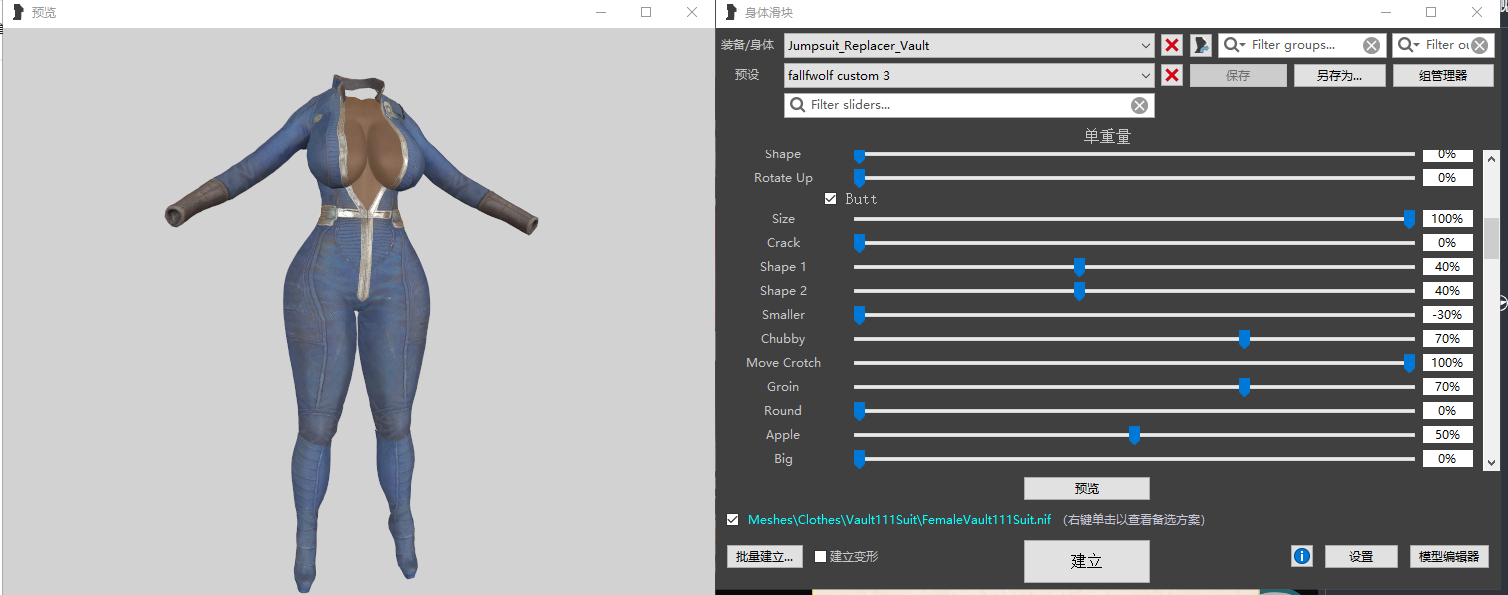This screenshot has height=595, width=1508.
Task: Click the large 建立 build button
Action: pos(1087,561)
